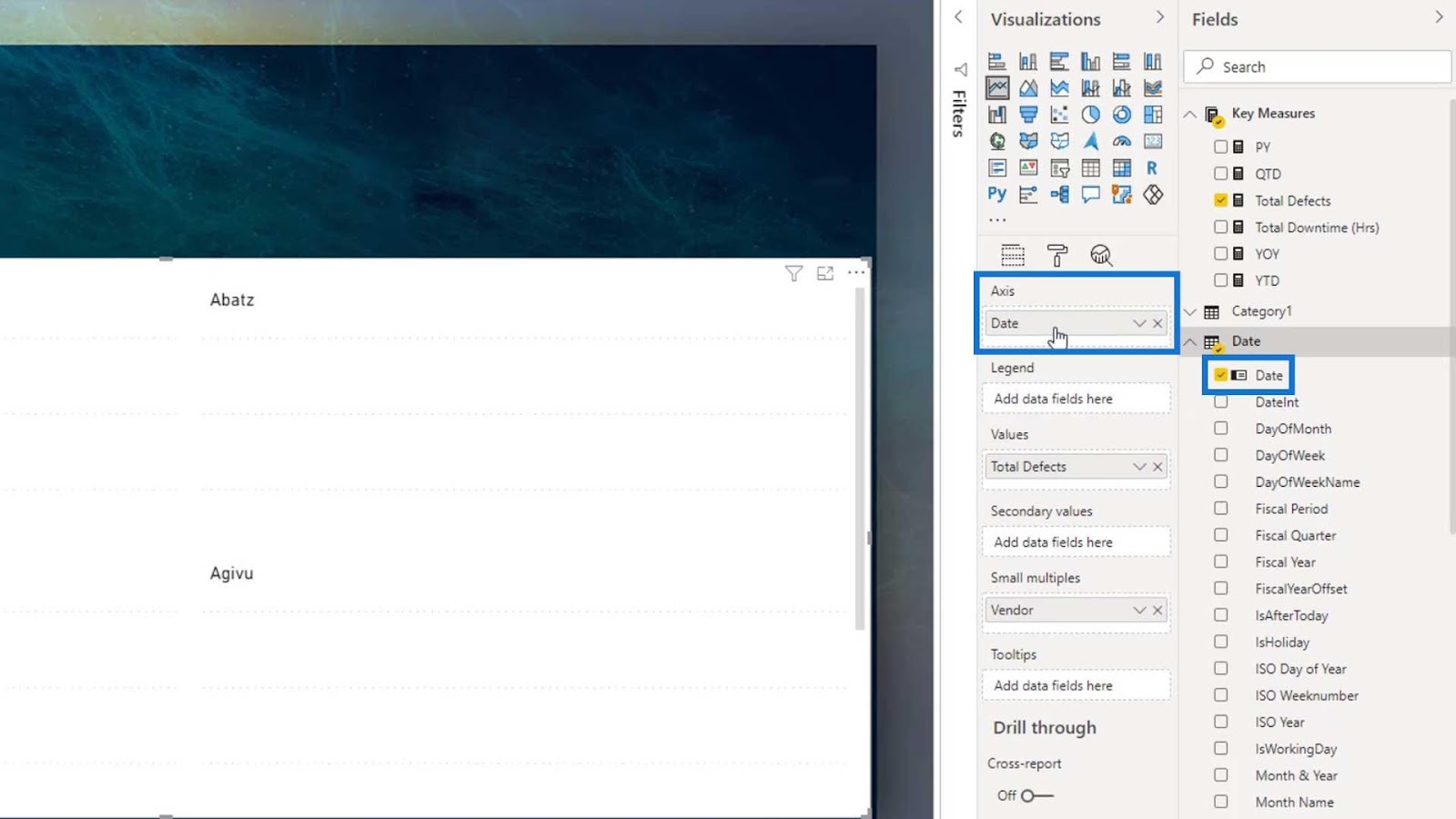Open the Total Defects values dropdown

[x=1139, y=466]
